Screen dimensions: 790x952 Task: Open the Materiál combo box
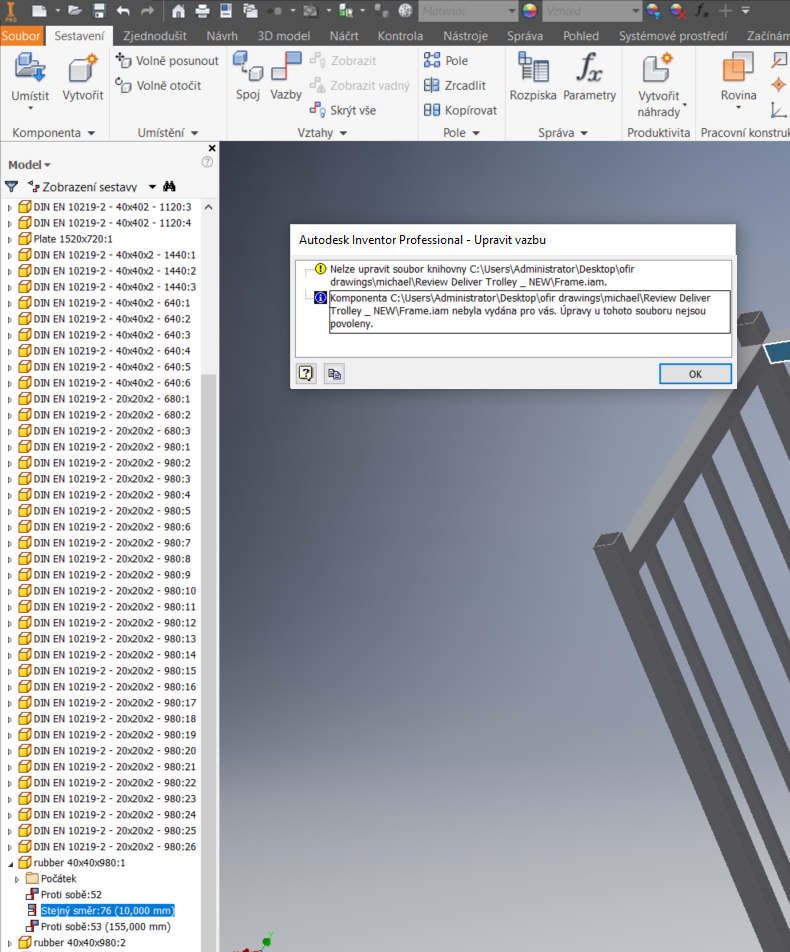point(468,11)
